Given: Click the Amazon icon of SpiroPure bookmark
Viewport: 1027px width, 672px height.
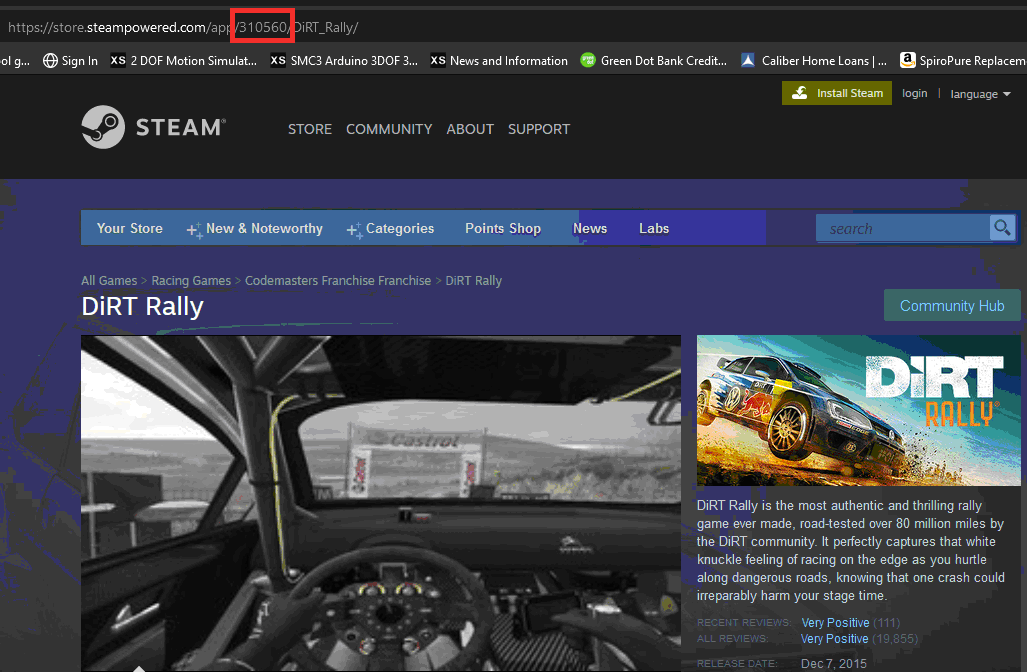Looking at the screenshot, I should (x=907, y=61).
